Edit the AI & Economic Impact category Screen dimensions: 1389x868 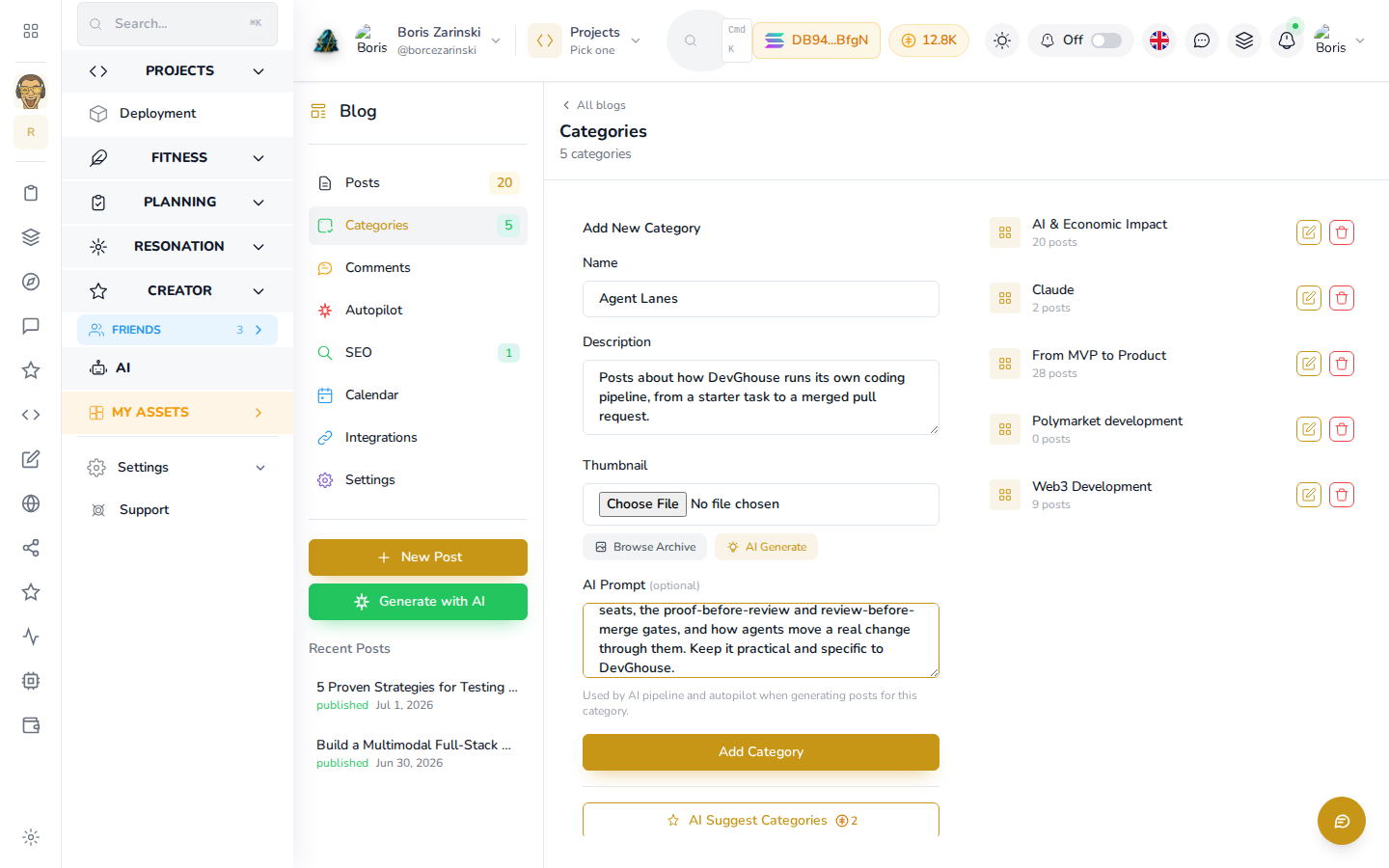click(x=1309, y=232)
